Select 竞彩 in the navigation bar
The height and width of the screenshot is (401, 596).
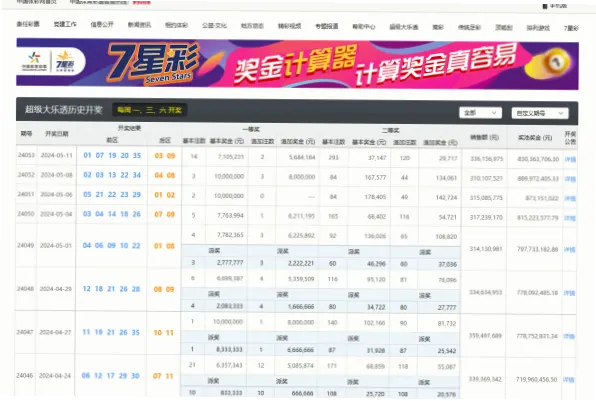pos(438,27)
